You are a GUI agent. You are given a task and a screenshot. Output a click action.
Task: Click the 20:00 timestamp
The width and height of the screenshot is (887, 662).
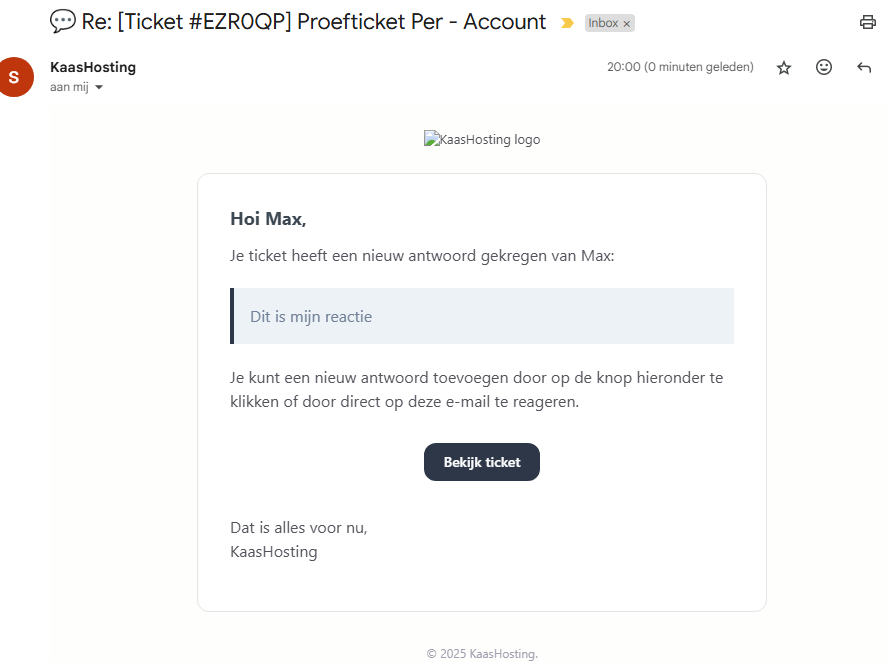(680, 67)
